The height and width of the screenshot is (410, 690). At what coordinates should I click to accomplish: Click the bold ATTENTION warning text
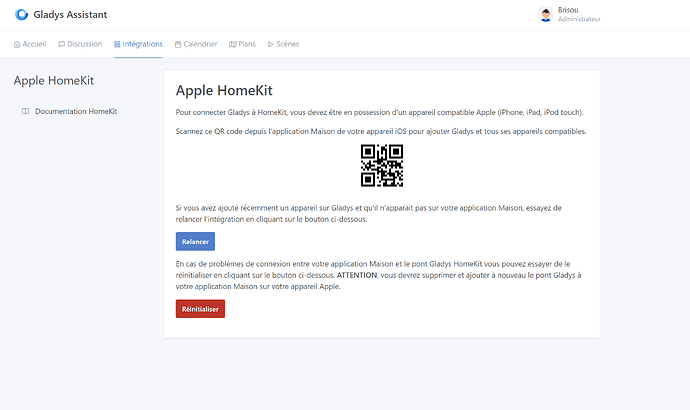(x=357, y=275)
